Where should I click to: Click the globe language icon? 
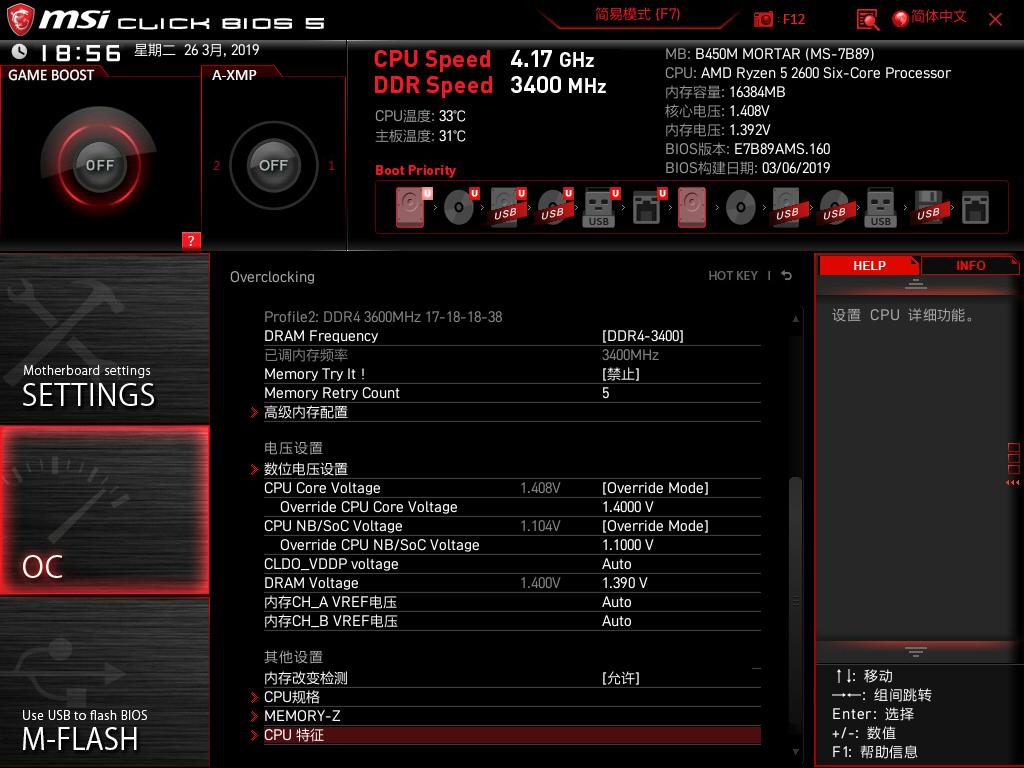click(x=900, y=19)
